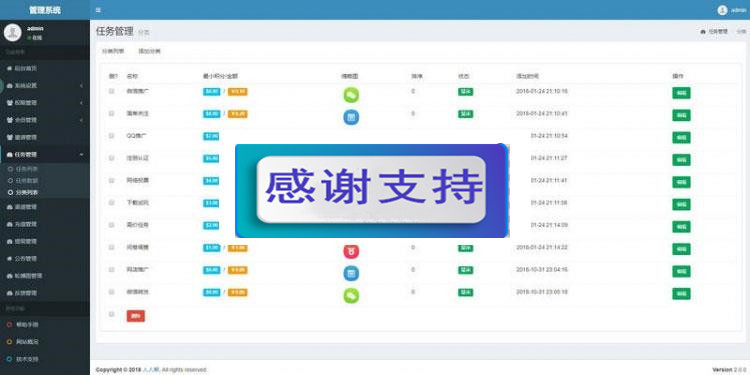Image resolution: width=750 pixels, height=375 pixels.
Task: Click the 感谢支持 banner image
Action: point(372,190)
